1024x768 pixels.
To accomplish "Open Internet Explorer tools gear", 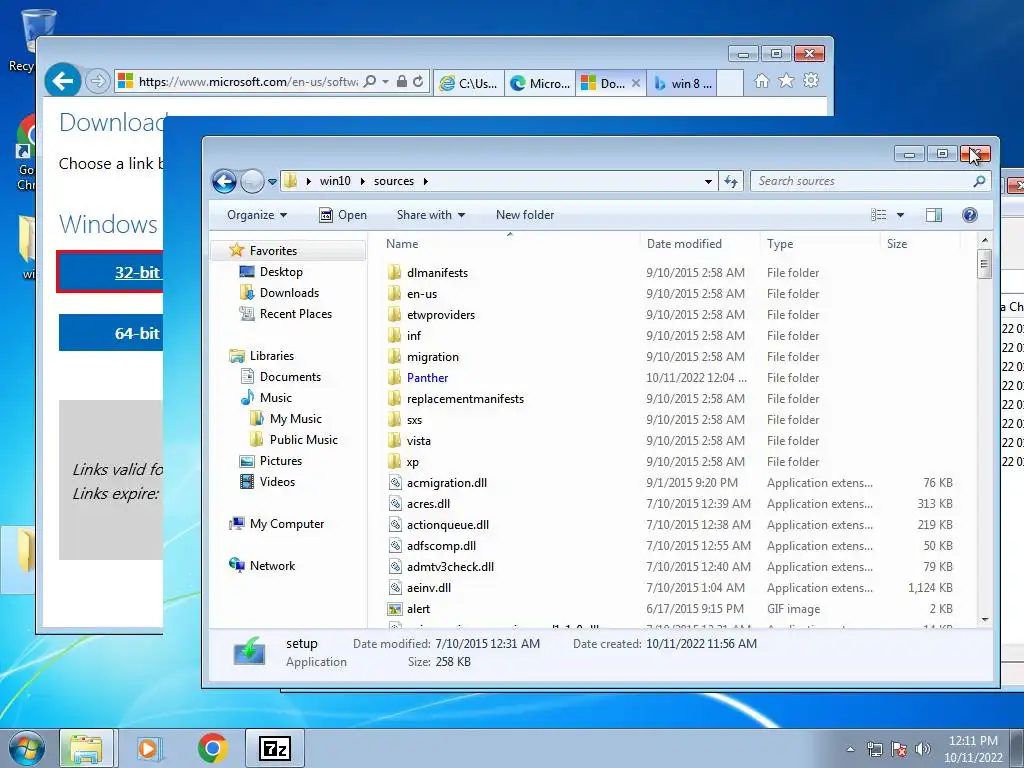I will coord(811,80).
